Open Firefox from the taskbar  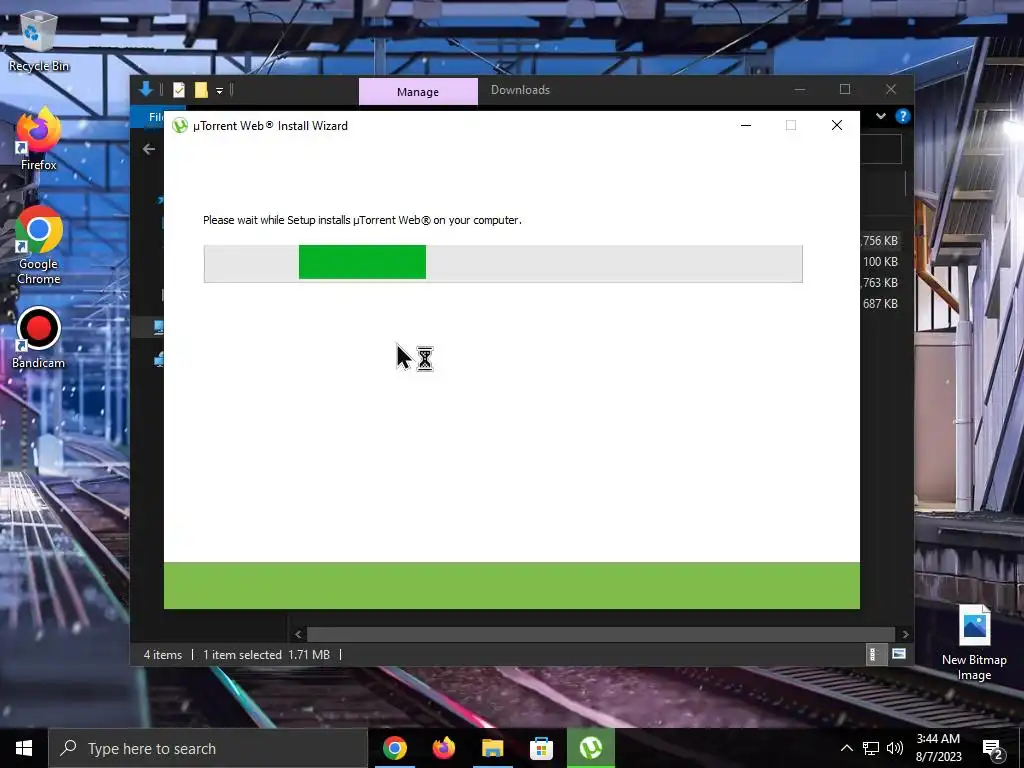point(443,748)
